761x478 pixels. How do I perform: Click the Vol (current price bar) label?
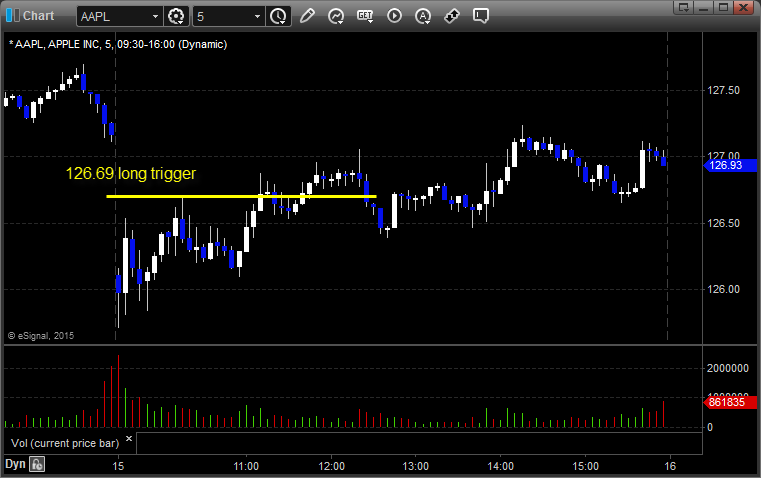pyautogui.click(x=65, y=443)
